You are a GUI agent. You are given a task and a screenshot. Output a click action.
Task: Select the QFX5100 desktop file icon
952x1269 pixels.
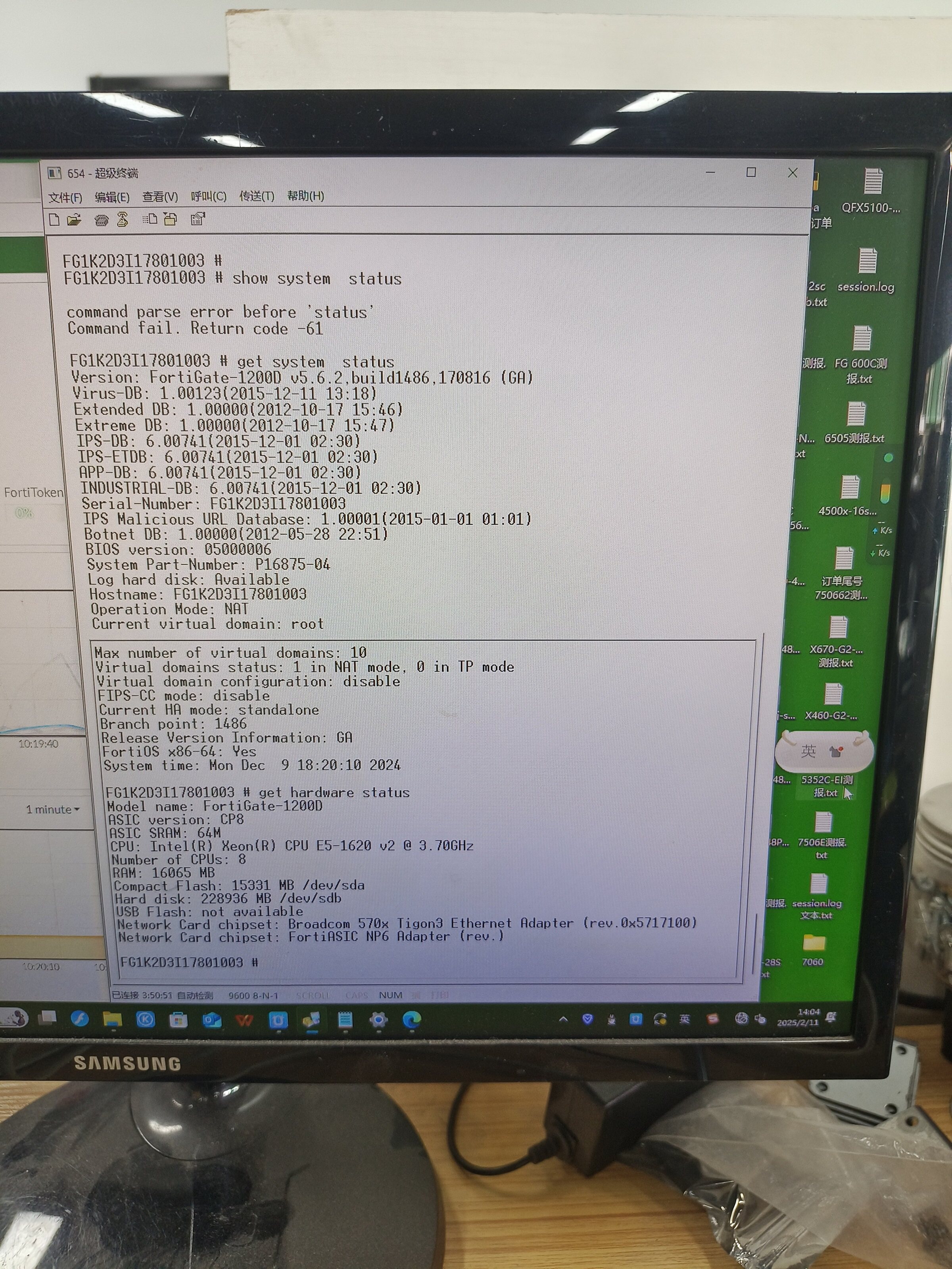(872, 192)
